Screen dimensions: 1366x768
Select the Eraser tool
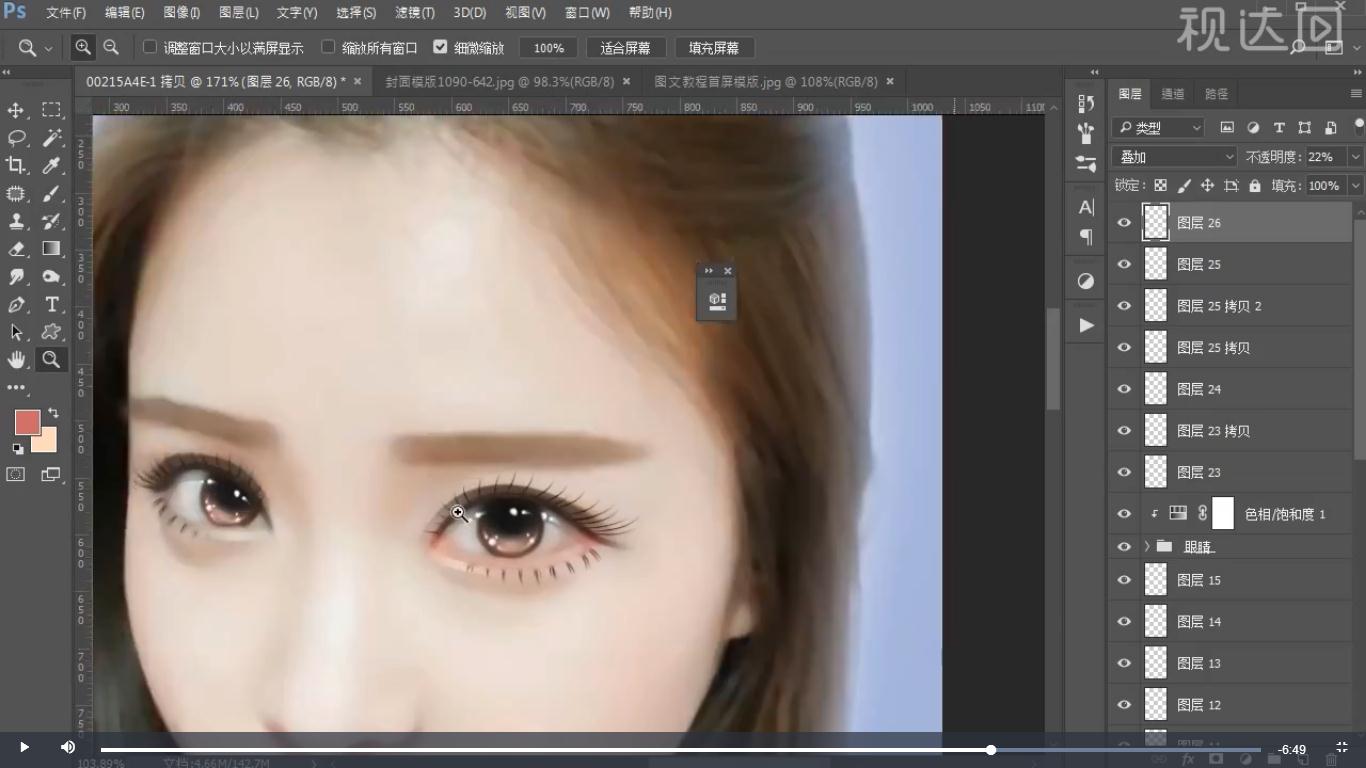(x=16, y=249)
